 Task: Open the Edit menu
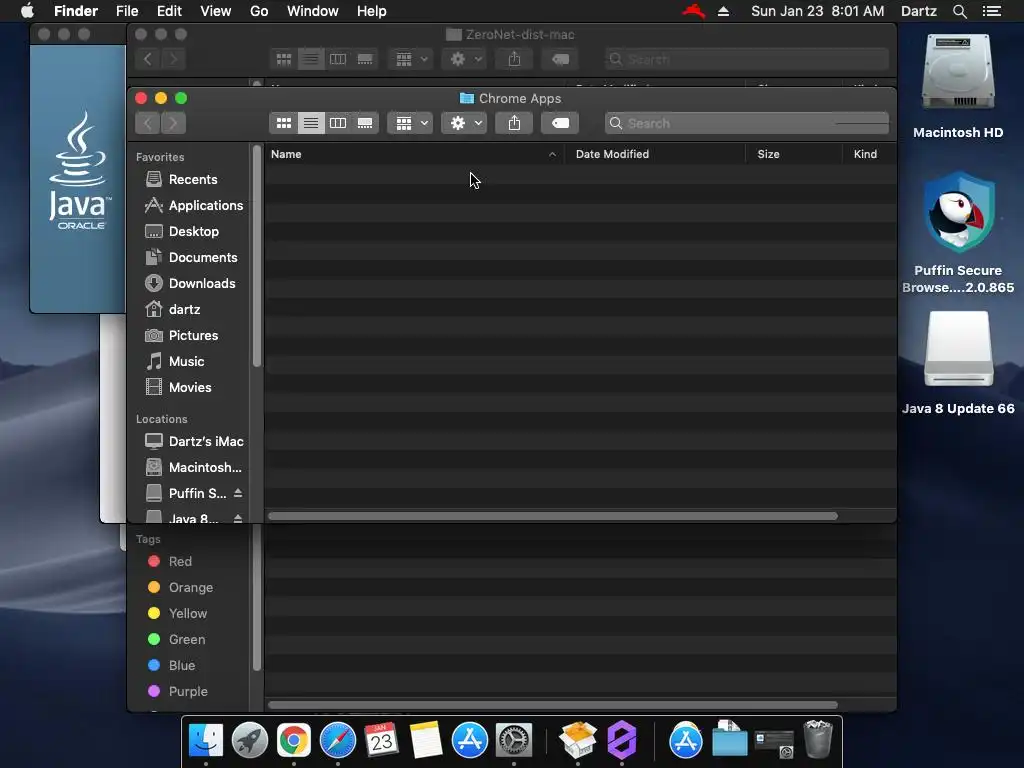(169, 11)
